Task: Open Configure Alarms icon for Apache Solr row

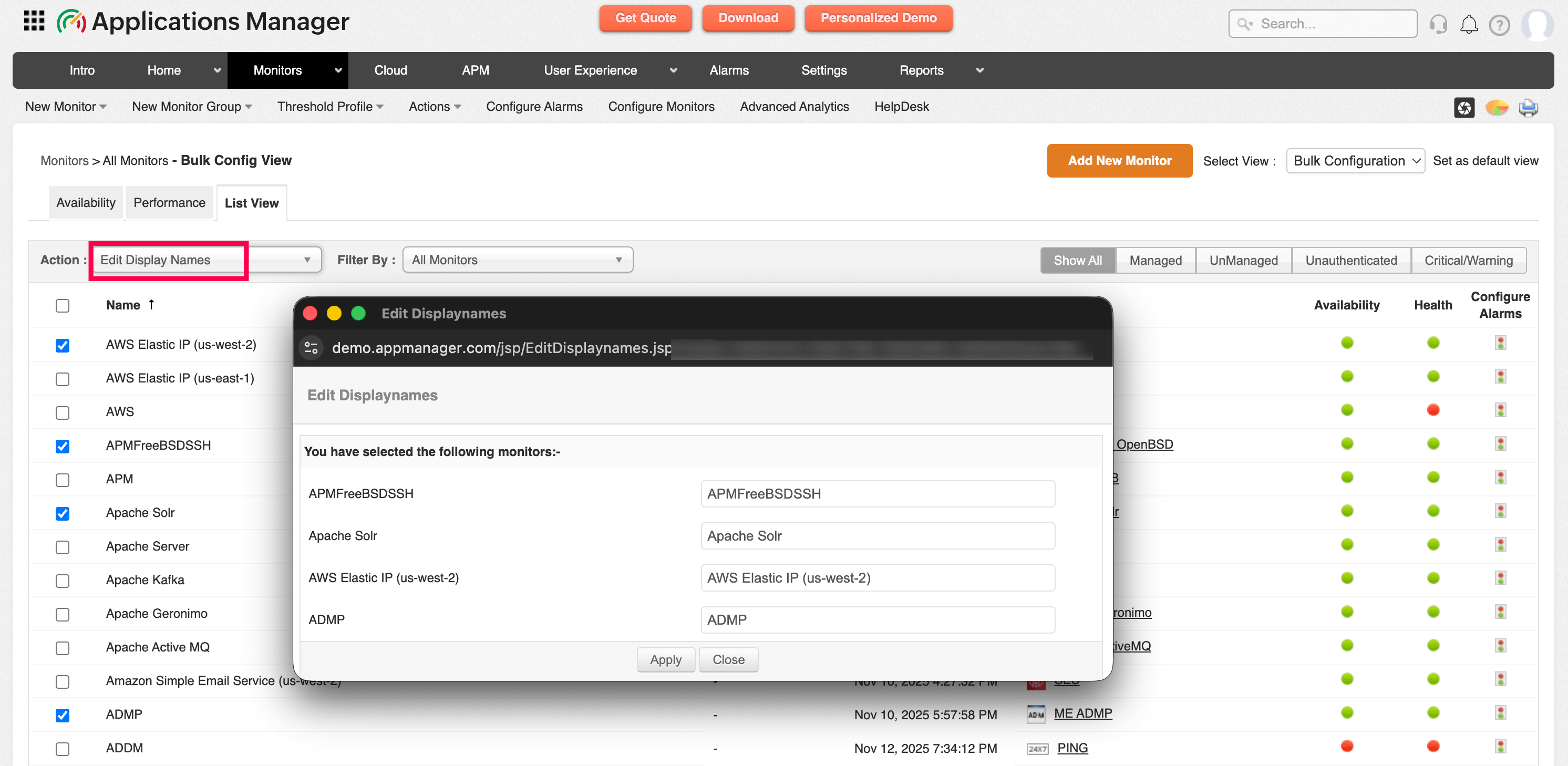Action: pyautogui.click(x=1500, y=511)
